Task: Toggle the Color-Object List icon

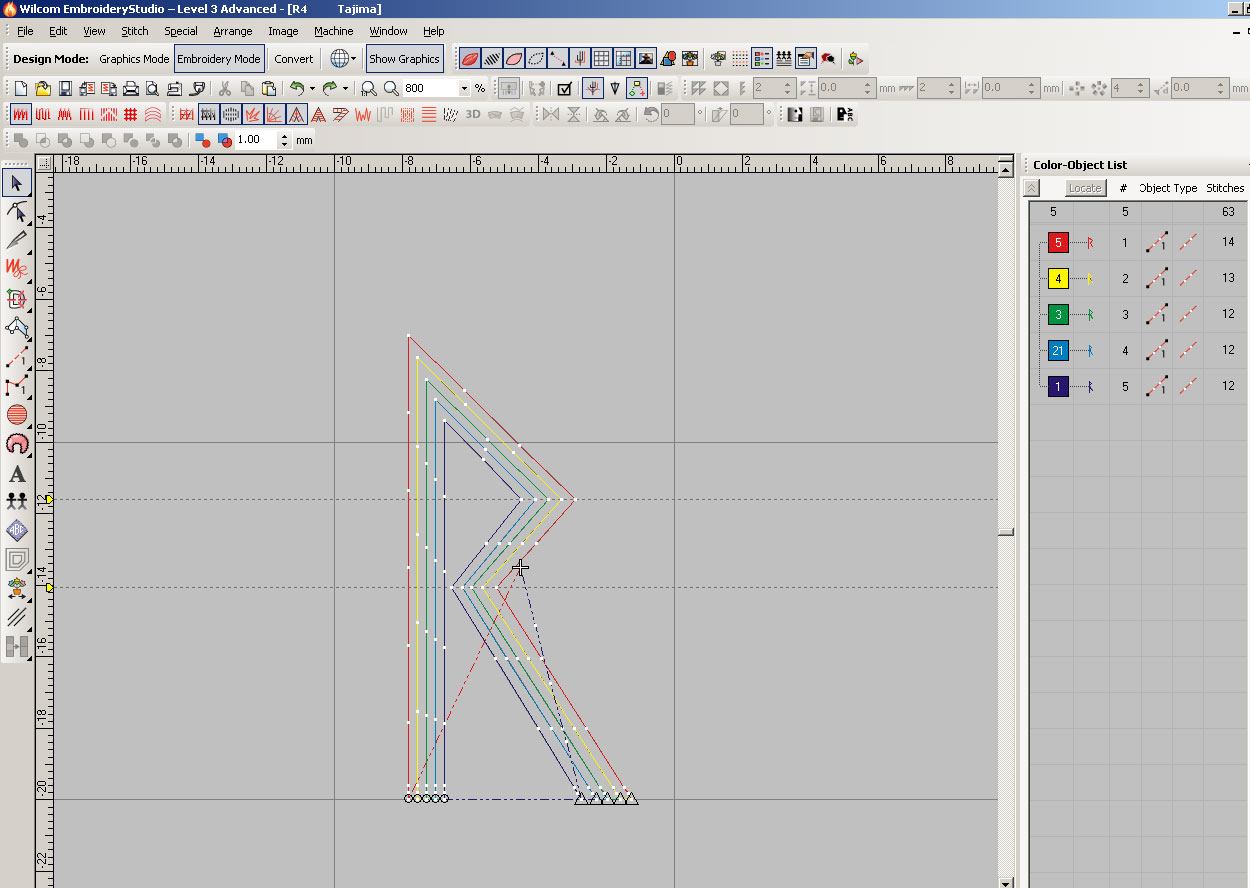Action: pos(762,59)
